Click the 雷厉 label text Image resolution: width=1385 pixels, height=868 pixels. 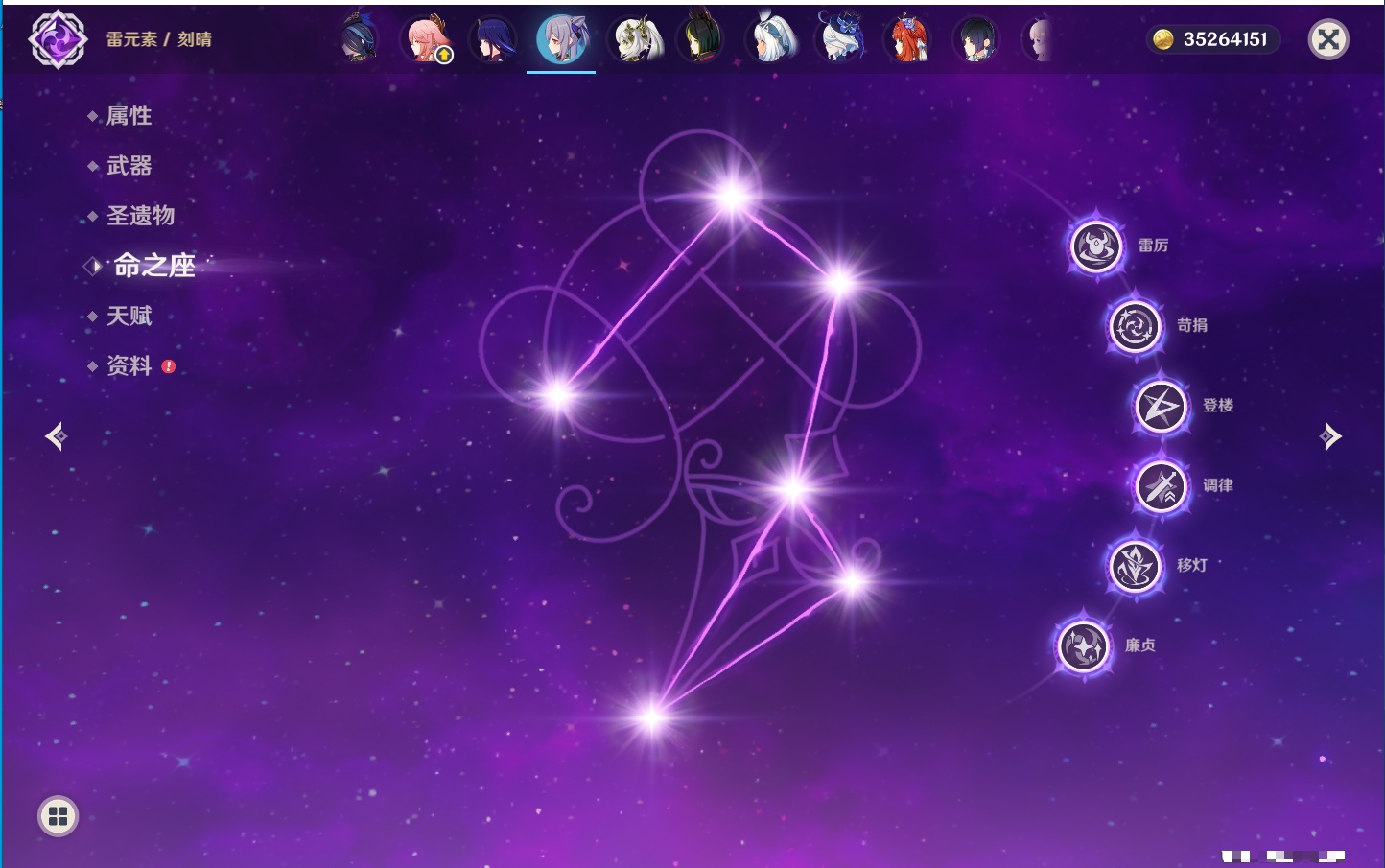pos(1153,246)
